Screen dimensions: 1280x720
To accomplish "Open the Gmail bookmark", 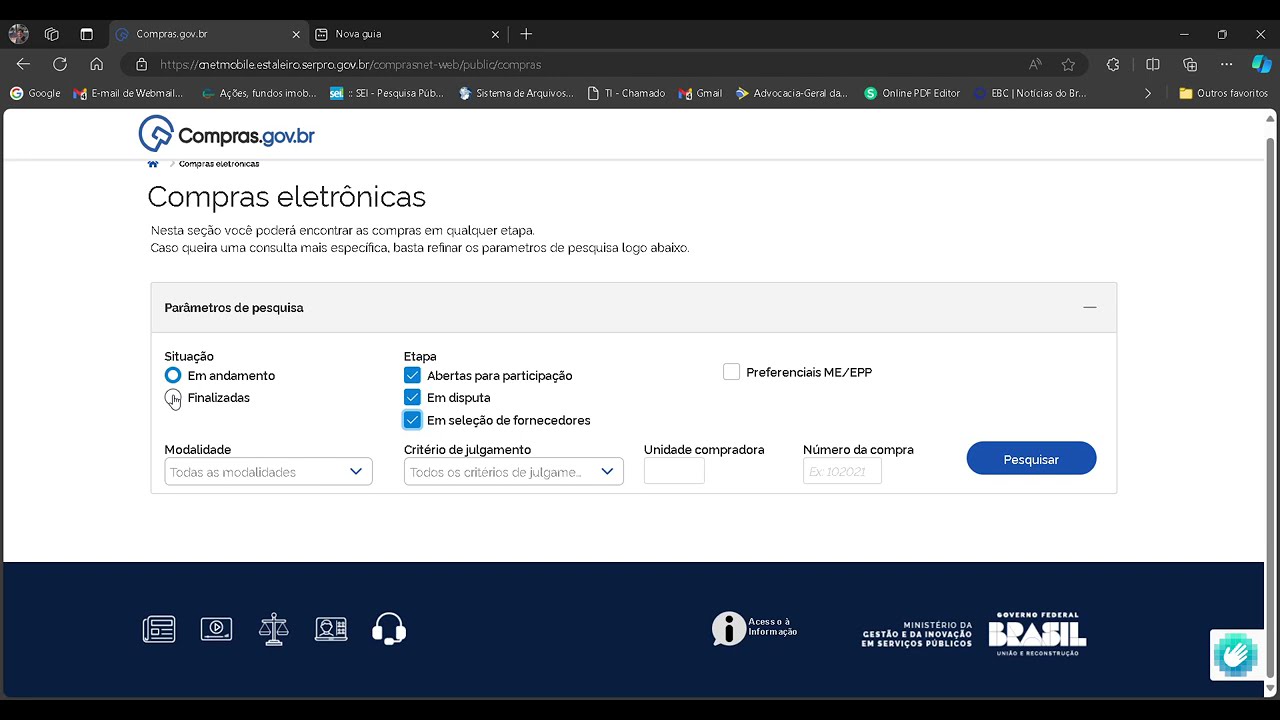I will 700,93.
